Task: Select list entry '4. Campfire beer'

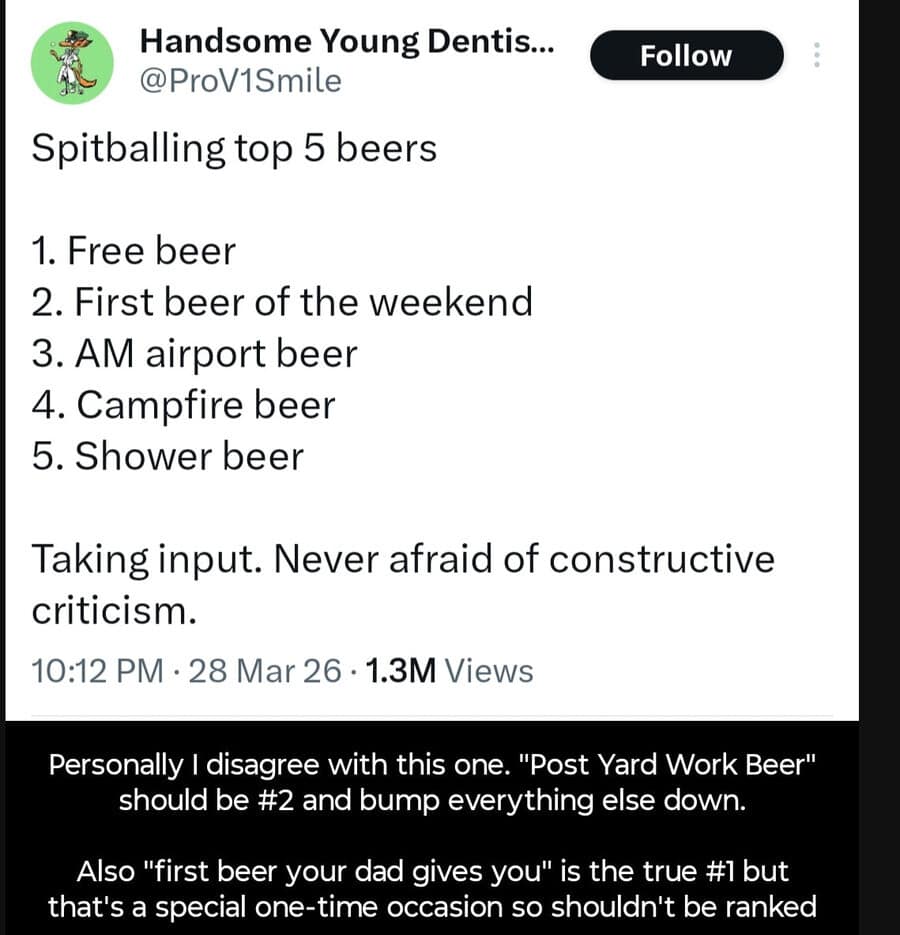Action: [183, 404]
